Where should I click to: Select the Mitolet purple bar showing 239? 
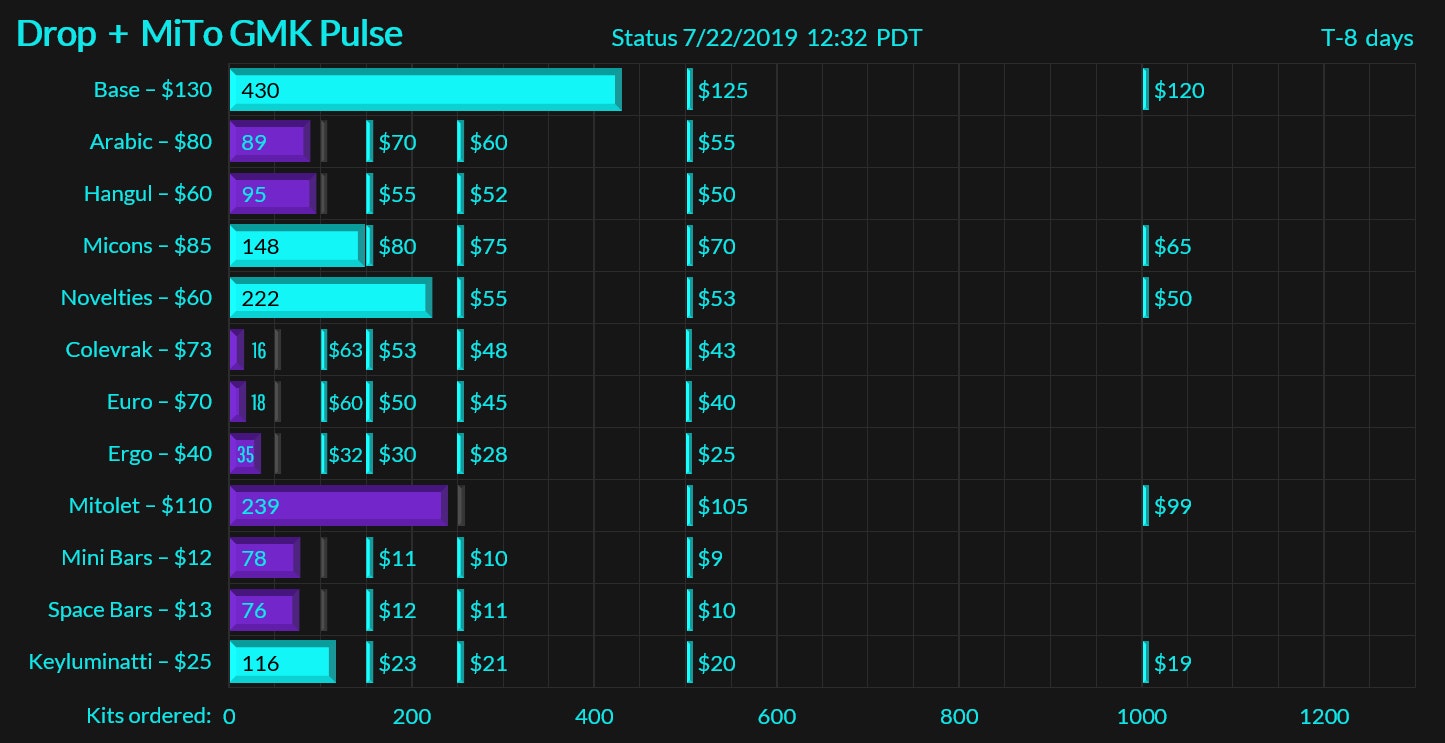(x=338, y=506)
